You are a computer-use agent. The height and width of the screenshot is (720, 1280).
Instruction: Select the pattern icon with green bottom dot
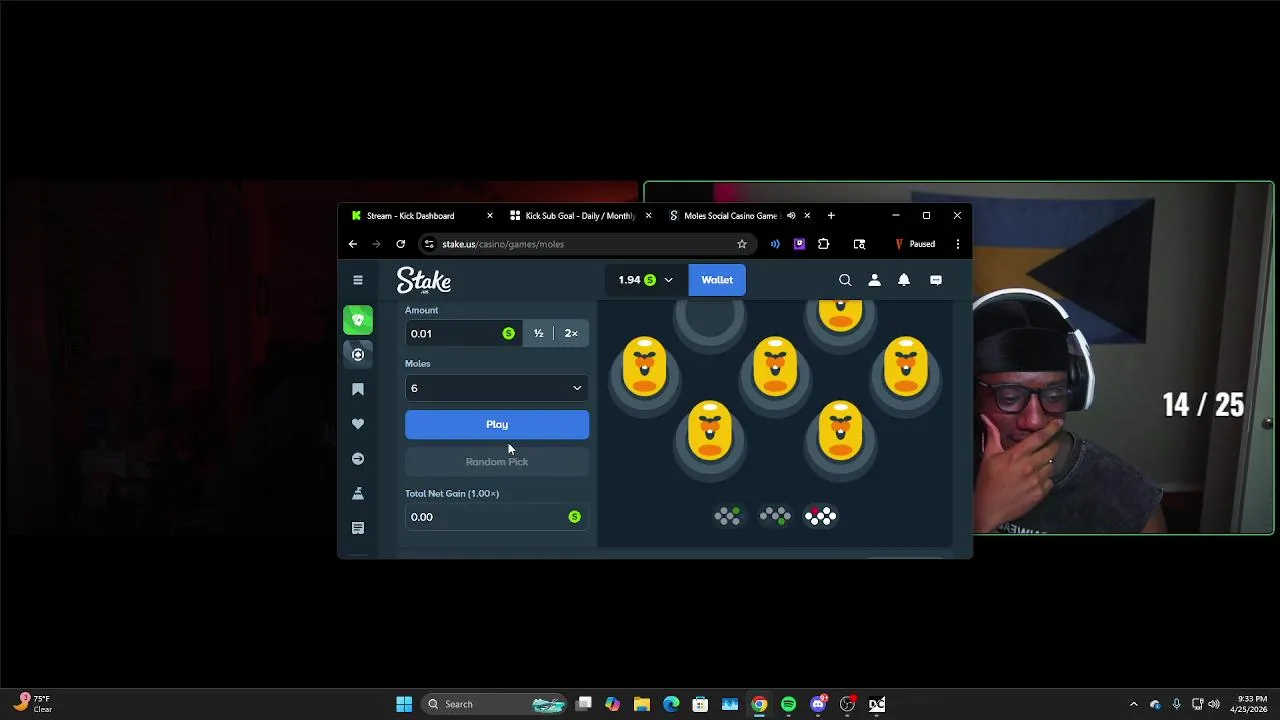(x=775, y=516)
